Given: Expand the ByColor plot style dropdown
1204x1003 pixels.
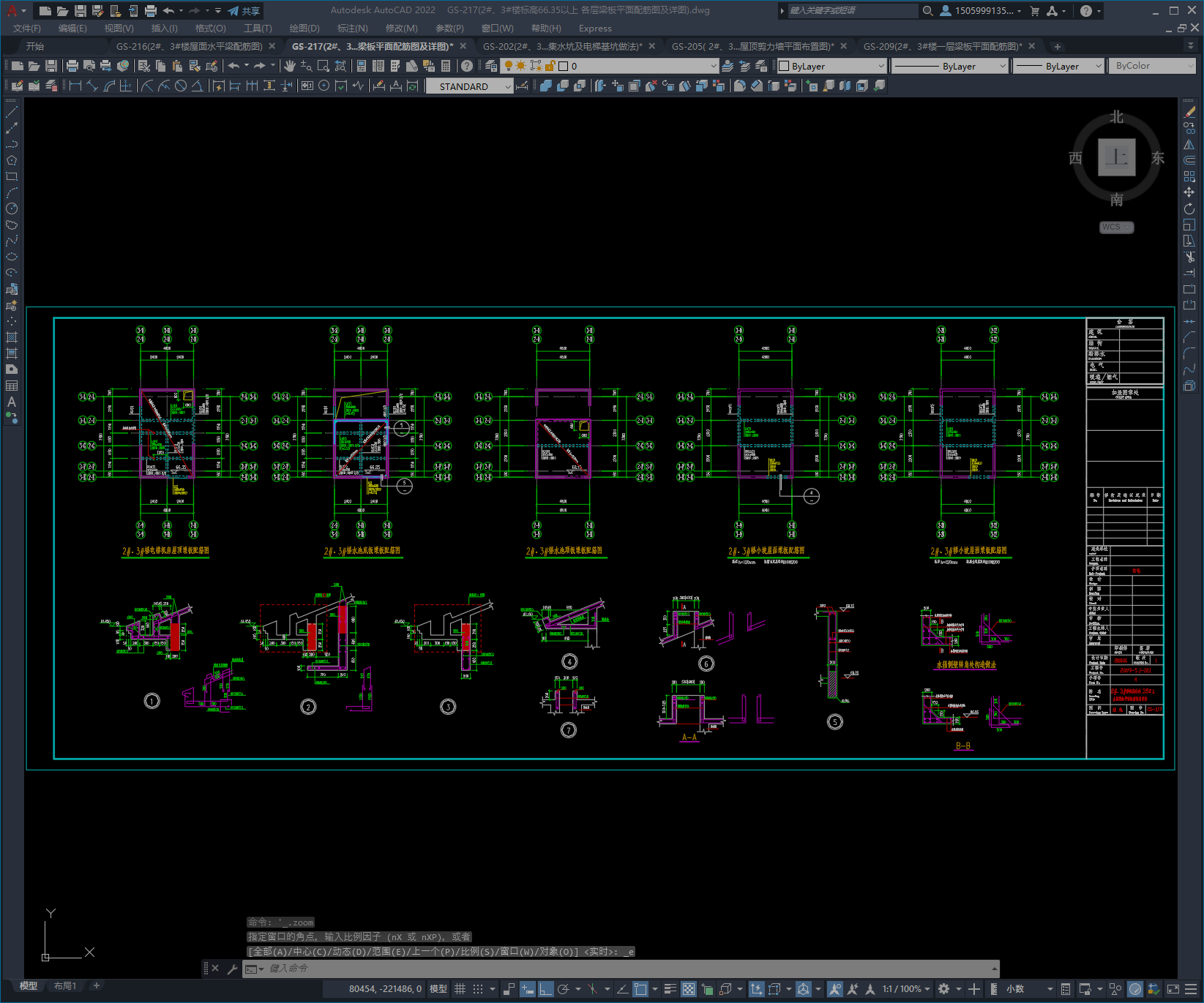Looking at the screenshot, I should [x=1151, y=66].
